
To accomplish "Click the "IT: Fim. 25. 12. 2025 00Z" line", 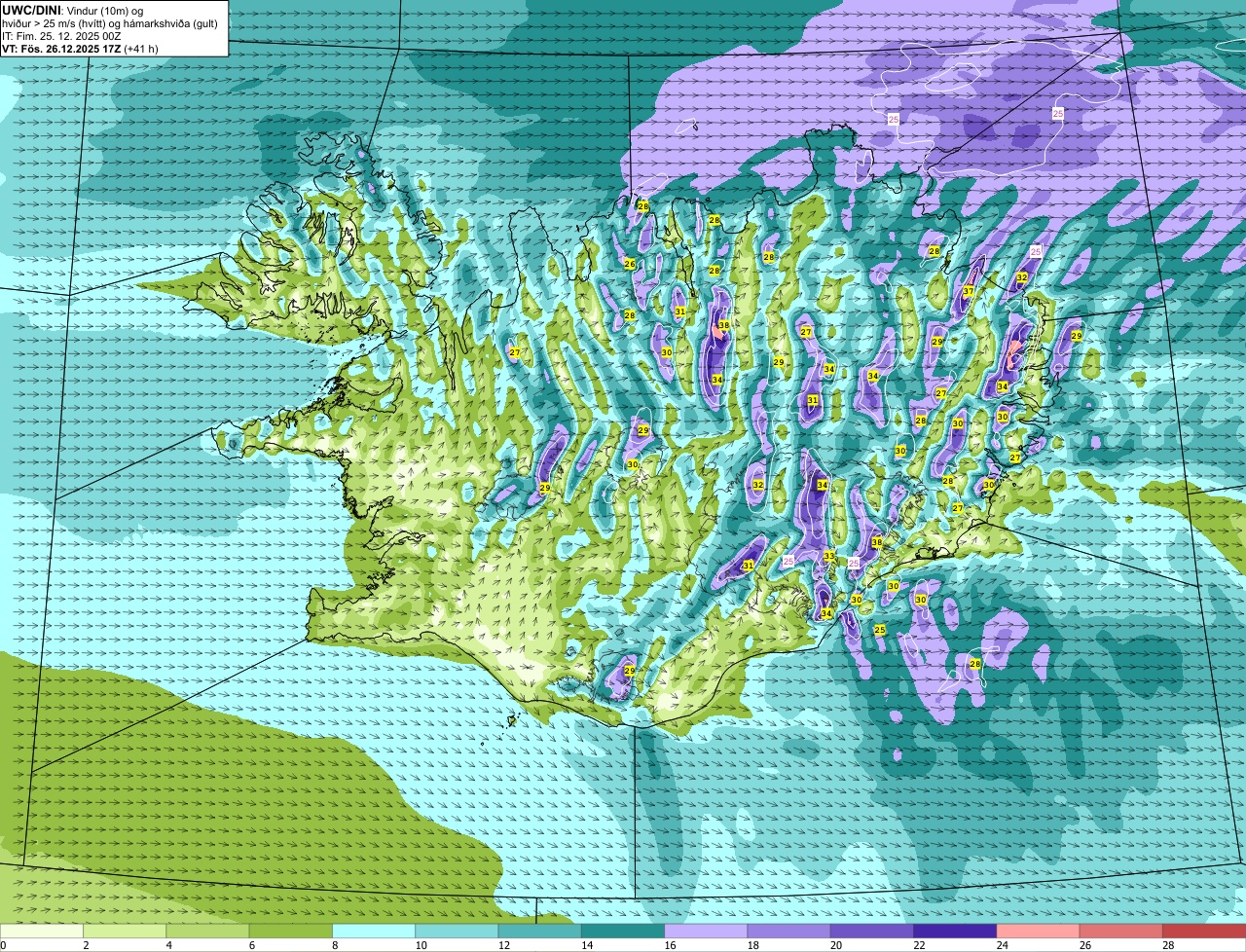I will pos(61,36).
